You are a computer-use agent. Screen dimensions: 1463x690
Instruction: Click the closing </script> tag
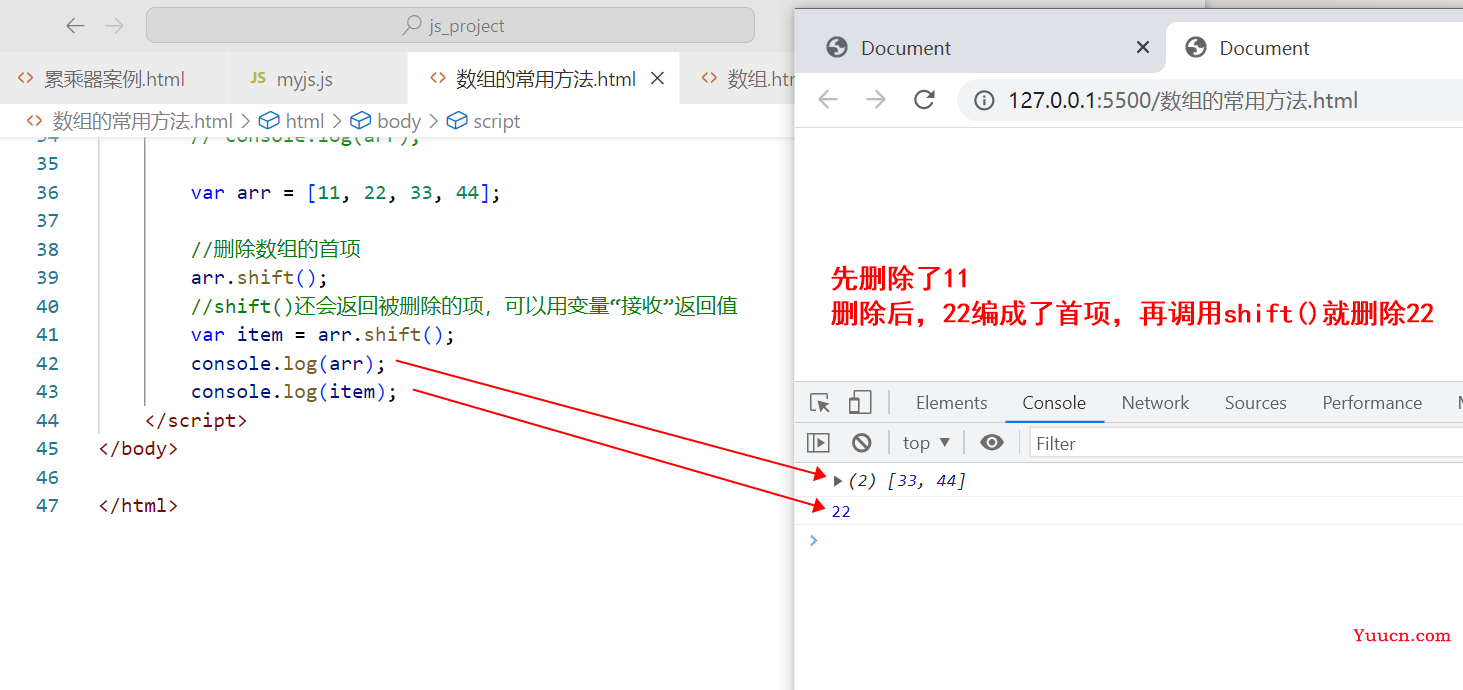pos(196,420)
